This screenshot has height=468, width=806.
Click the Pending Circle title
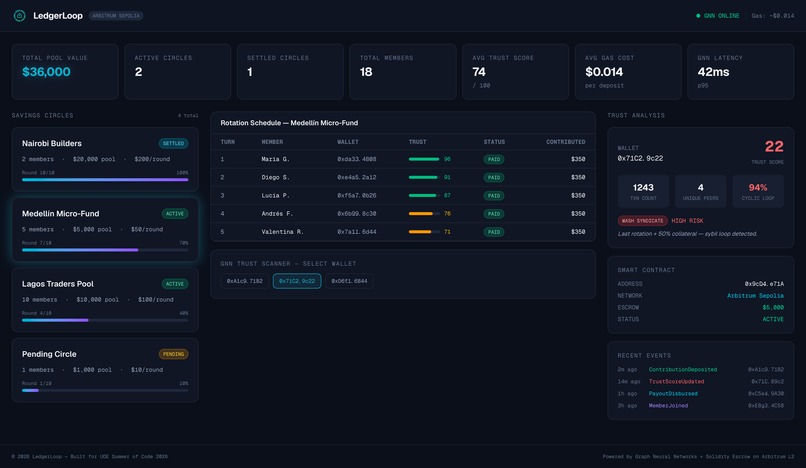point(49,354)
